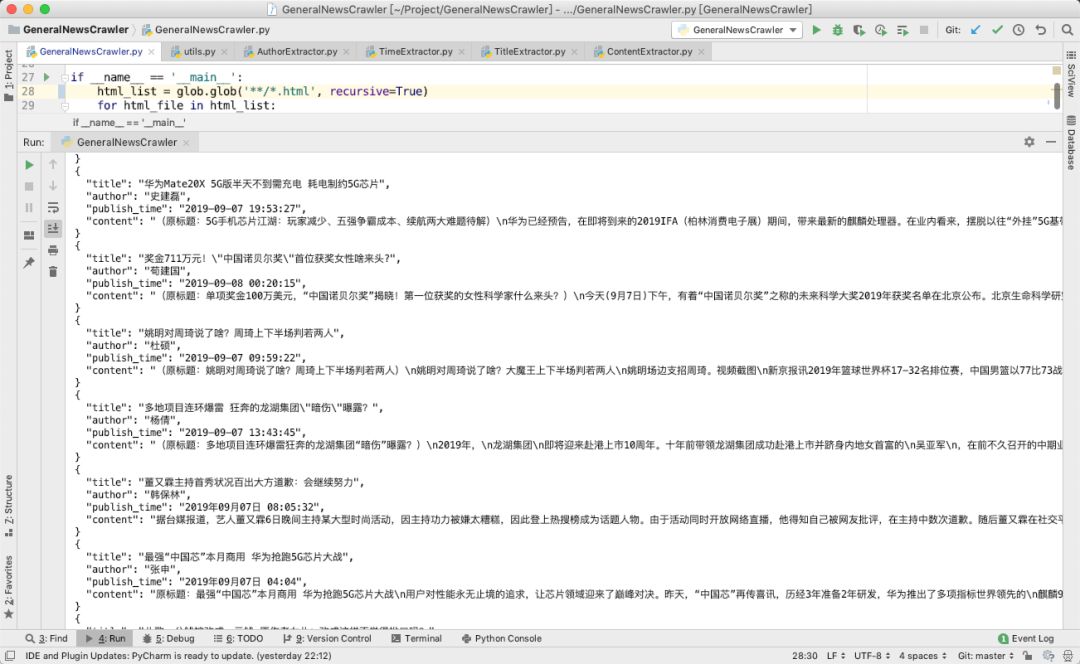Collapse the for loop fold at line 29
1080x664 pixels.
tap(64, 105)
